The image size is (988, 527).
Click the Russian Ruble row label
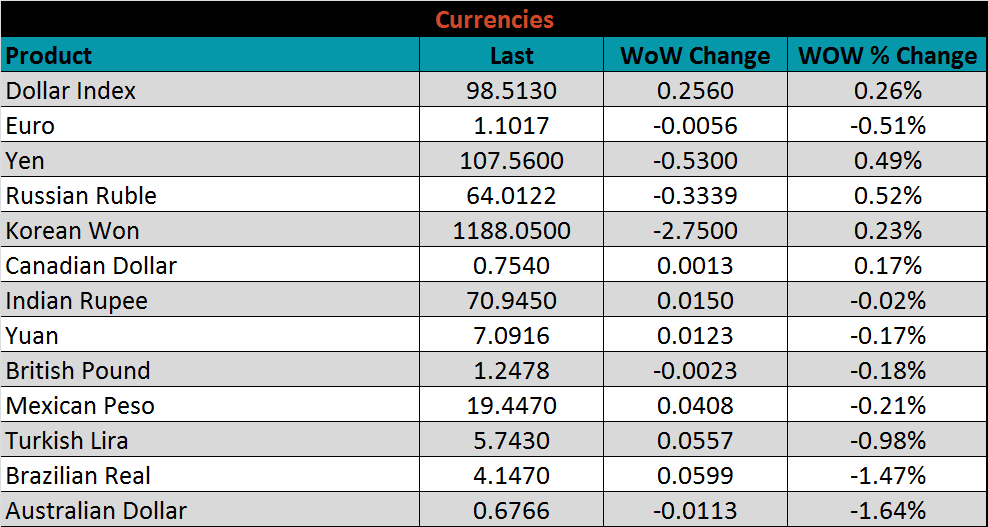81,196
